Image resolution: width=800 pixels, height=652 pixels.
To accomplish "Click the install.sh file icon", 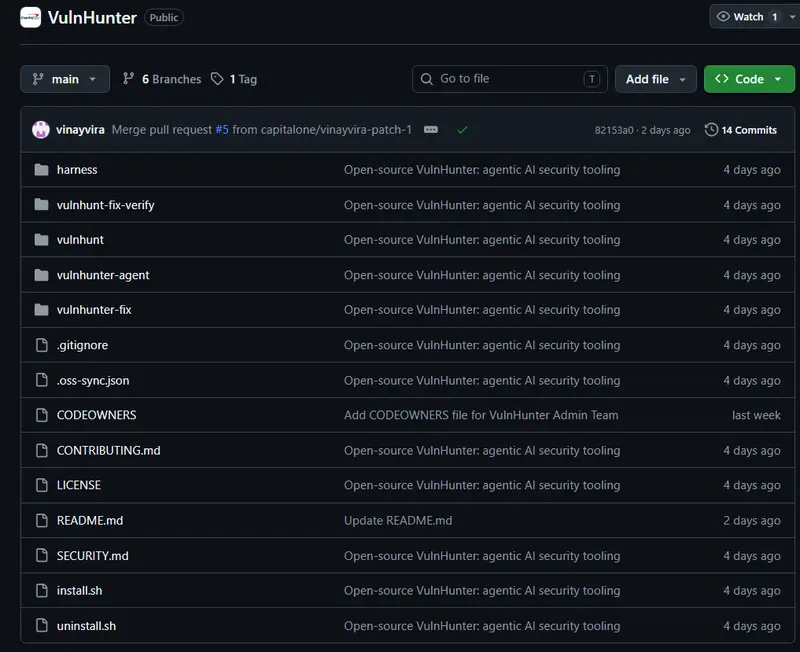I will coord(42,590).
